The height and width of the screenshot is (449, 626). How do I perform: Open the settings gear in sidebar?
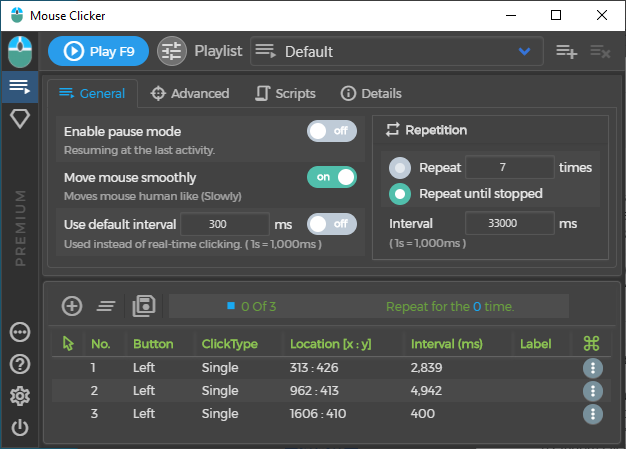point(19,396)
